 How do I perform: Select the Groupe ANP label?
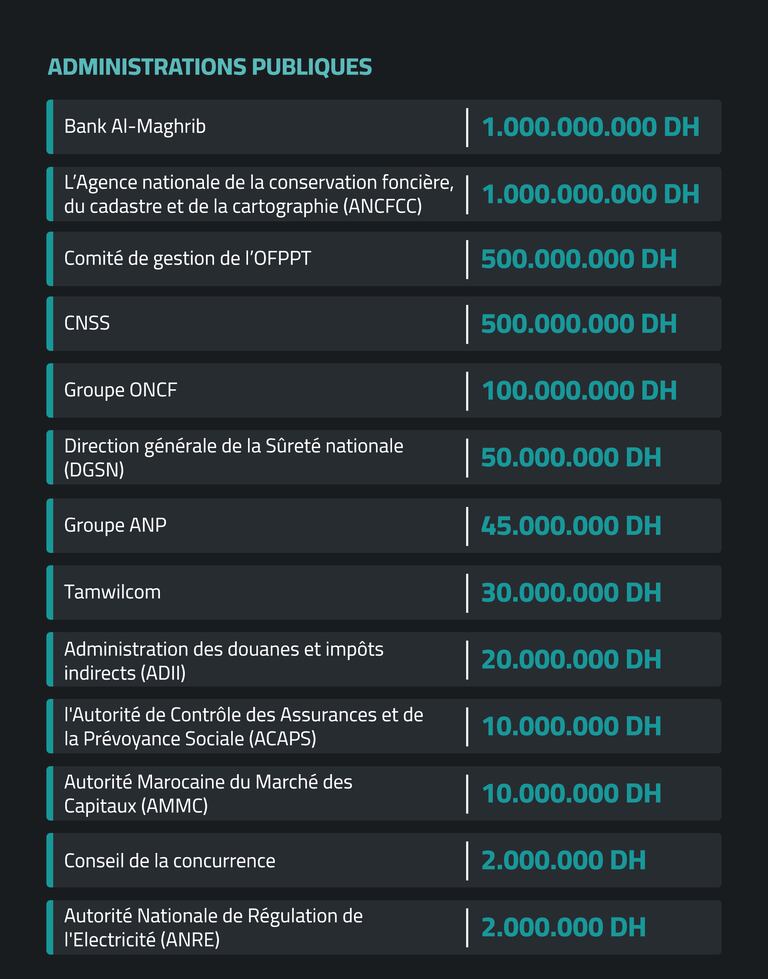click(115, 525)
